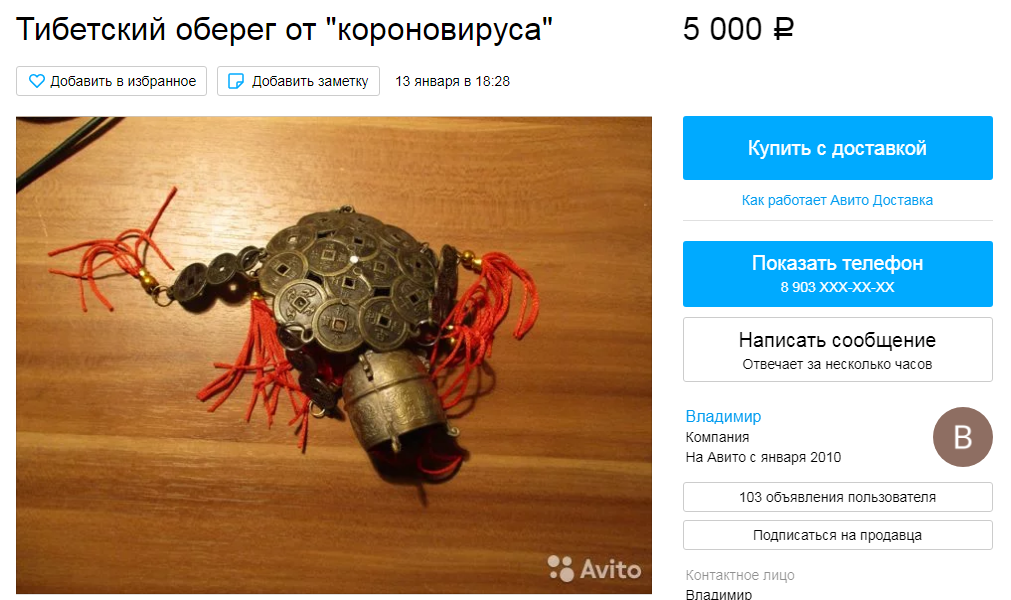Click the posting date 13 января в 18:28
Image resolution: width=1011 pixels, height=600 pixels.
pos(453,81)
